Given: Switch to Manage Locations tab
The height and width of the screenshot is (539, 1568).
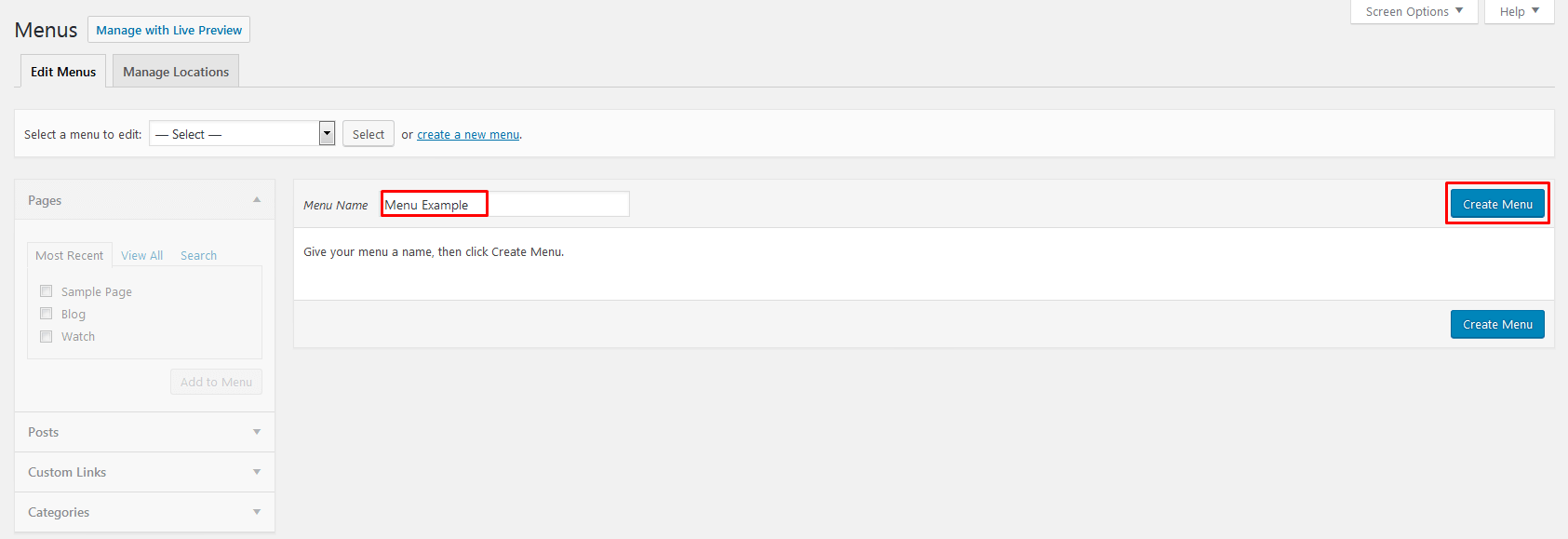Looking at the screenshot, I should 176,72.
